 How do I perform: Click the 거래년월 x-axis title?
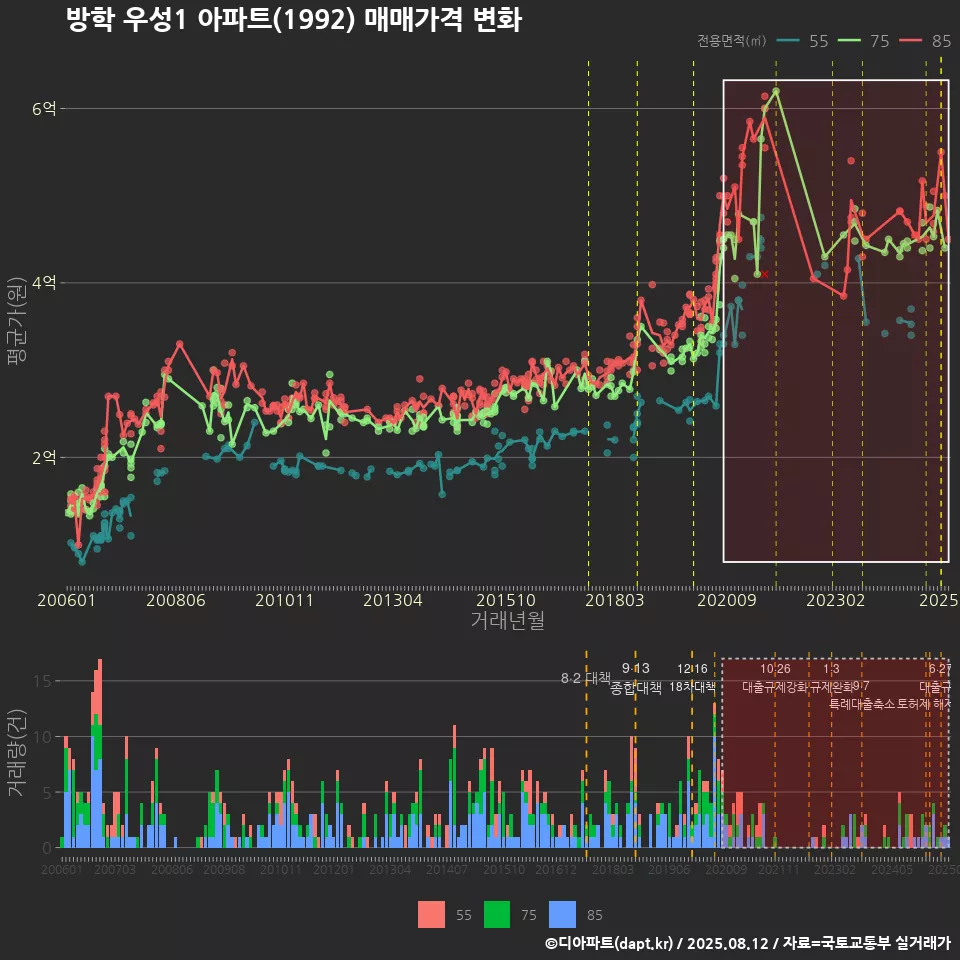(x=508, y=620)
